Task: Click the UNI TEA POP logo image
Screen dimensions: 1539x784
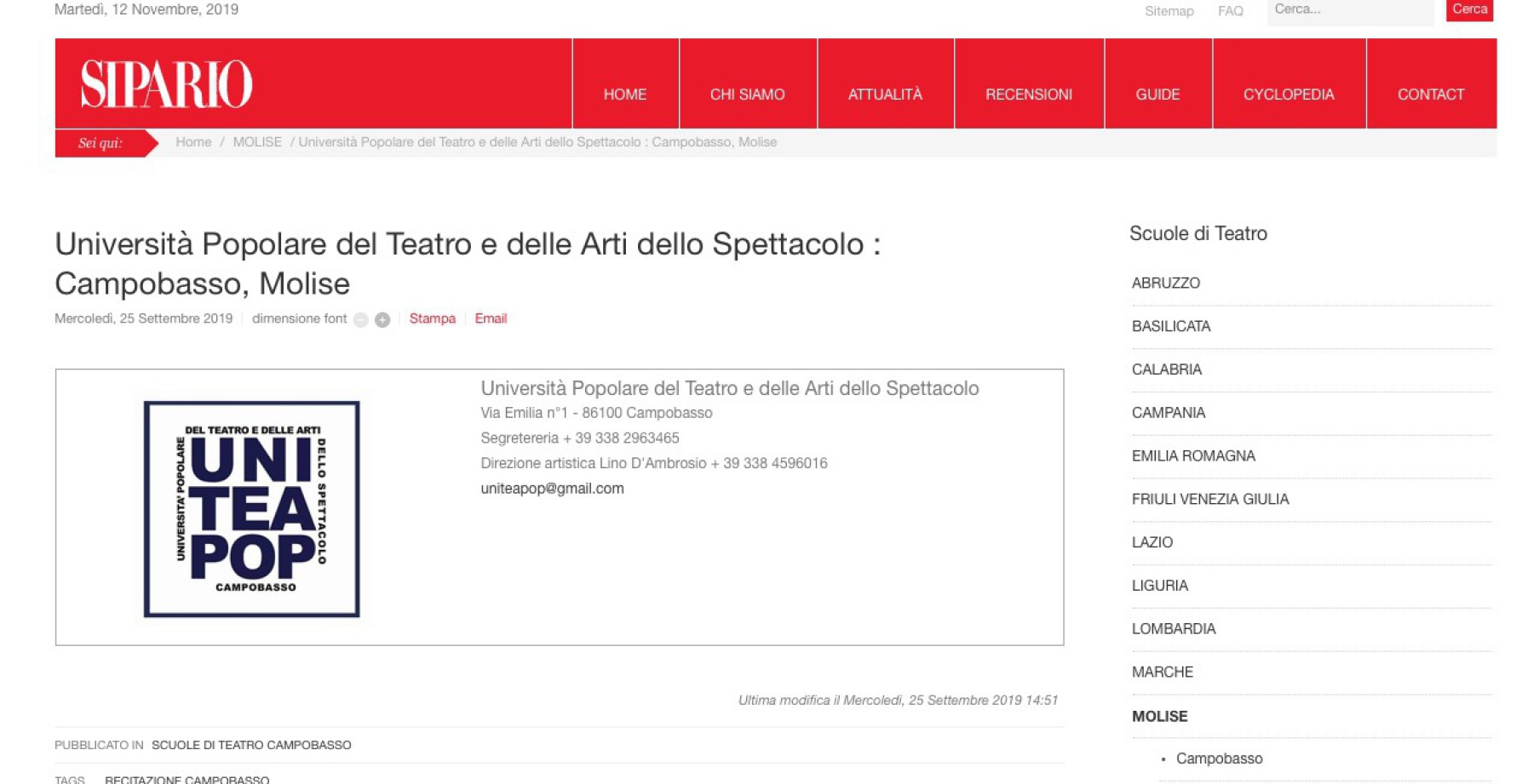Action: [252, 508]
